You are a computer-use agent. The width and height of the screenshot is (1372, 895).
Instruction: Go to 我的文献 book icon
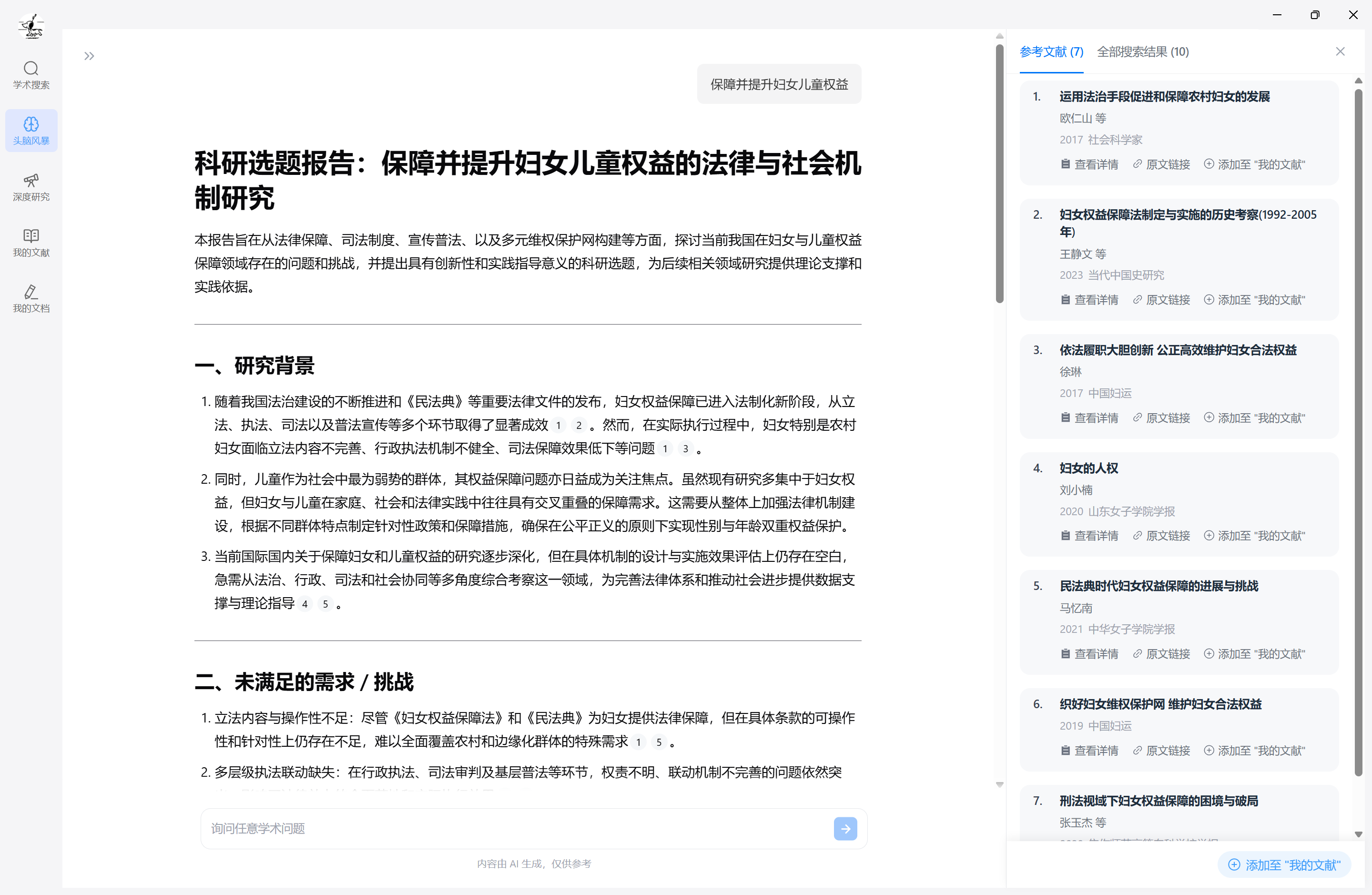[x=31, y=243]
